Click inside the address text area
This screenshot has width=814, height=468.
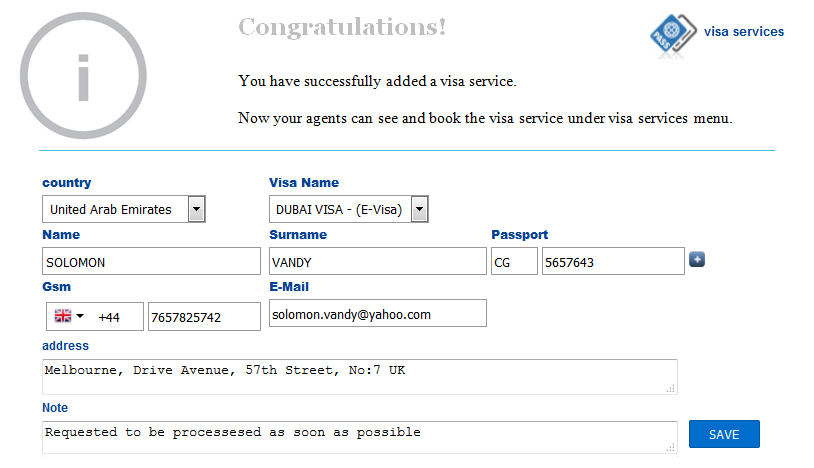(x=360, y=377)
